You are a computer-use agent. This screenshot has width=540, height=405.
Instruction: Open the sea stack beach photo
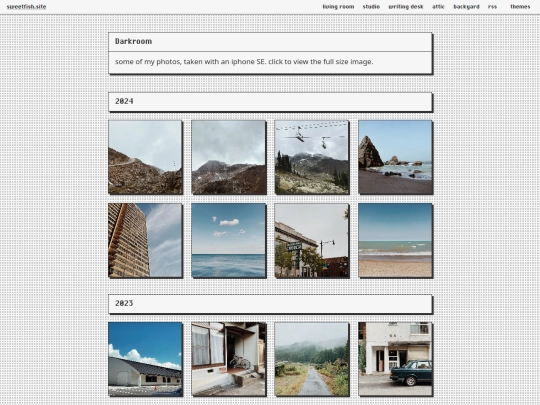(395, 157)
